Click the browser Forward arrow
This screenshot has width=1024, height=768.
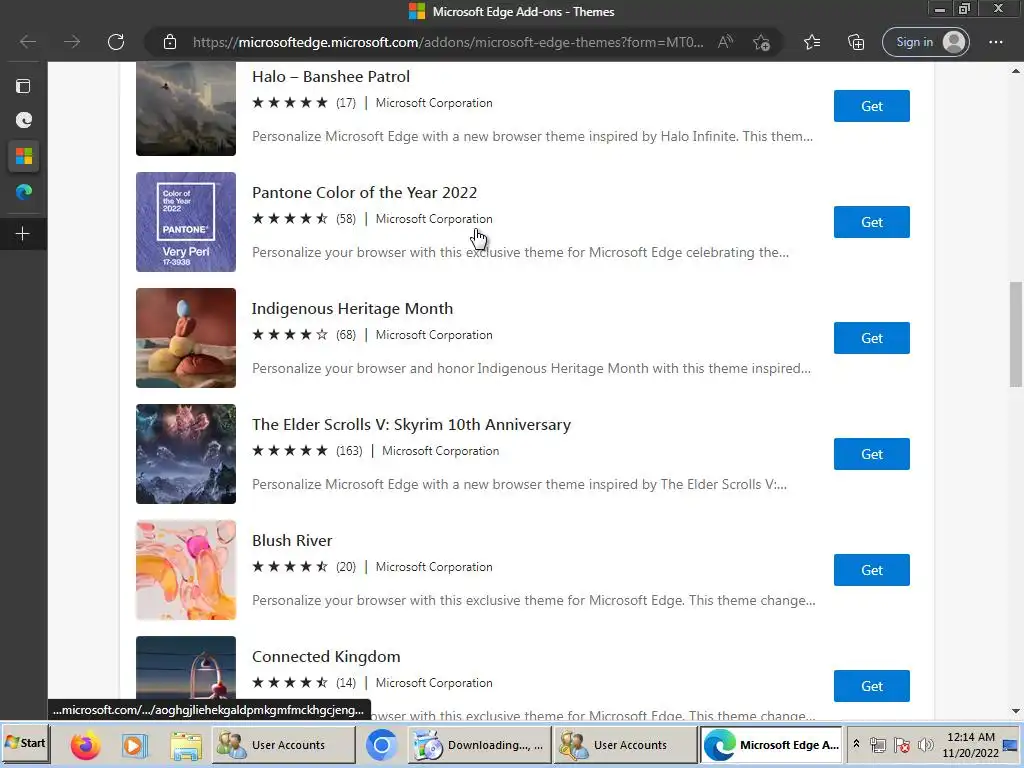click(72, 42)
